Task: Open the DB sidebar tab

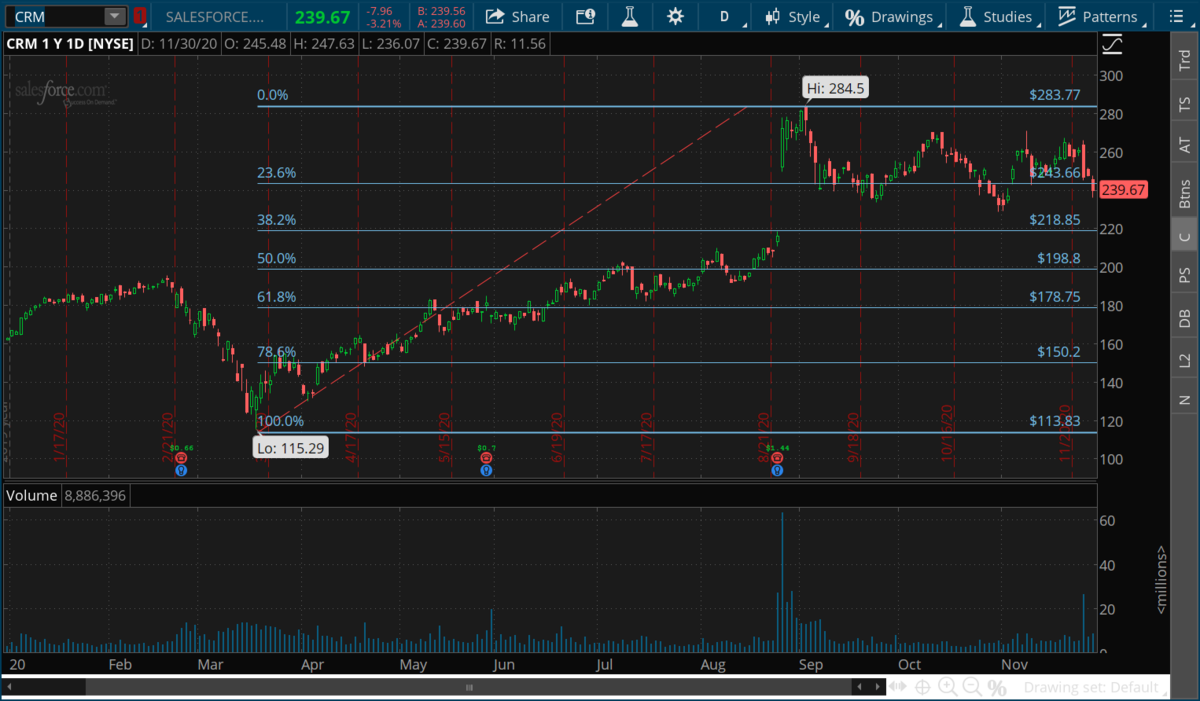Action: coord(1185,318)
